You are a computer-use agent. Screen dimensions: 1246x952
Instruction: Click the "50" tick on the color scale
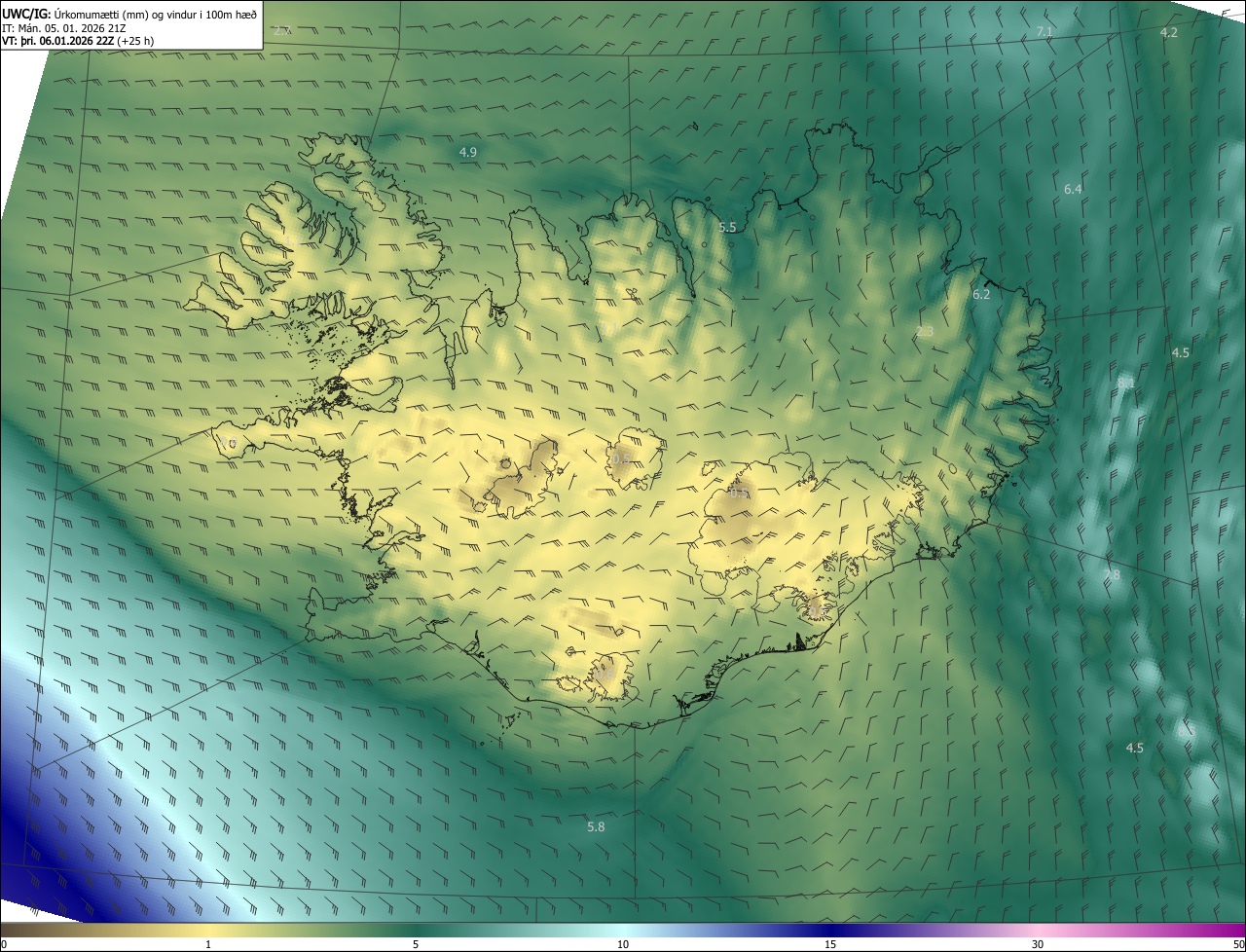[1238, 944]
